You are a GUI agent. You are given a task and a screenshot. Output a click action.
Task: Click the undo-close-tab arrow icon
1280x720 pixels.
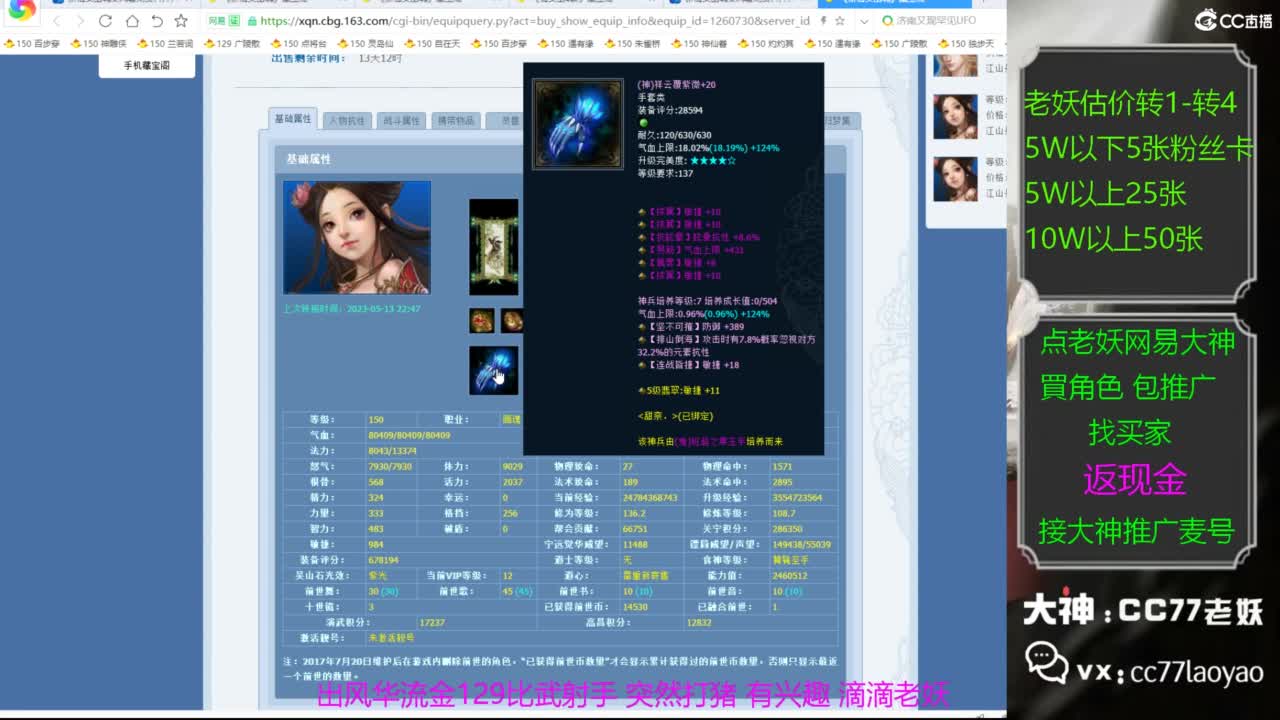tap(157, 21)
